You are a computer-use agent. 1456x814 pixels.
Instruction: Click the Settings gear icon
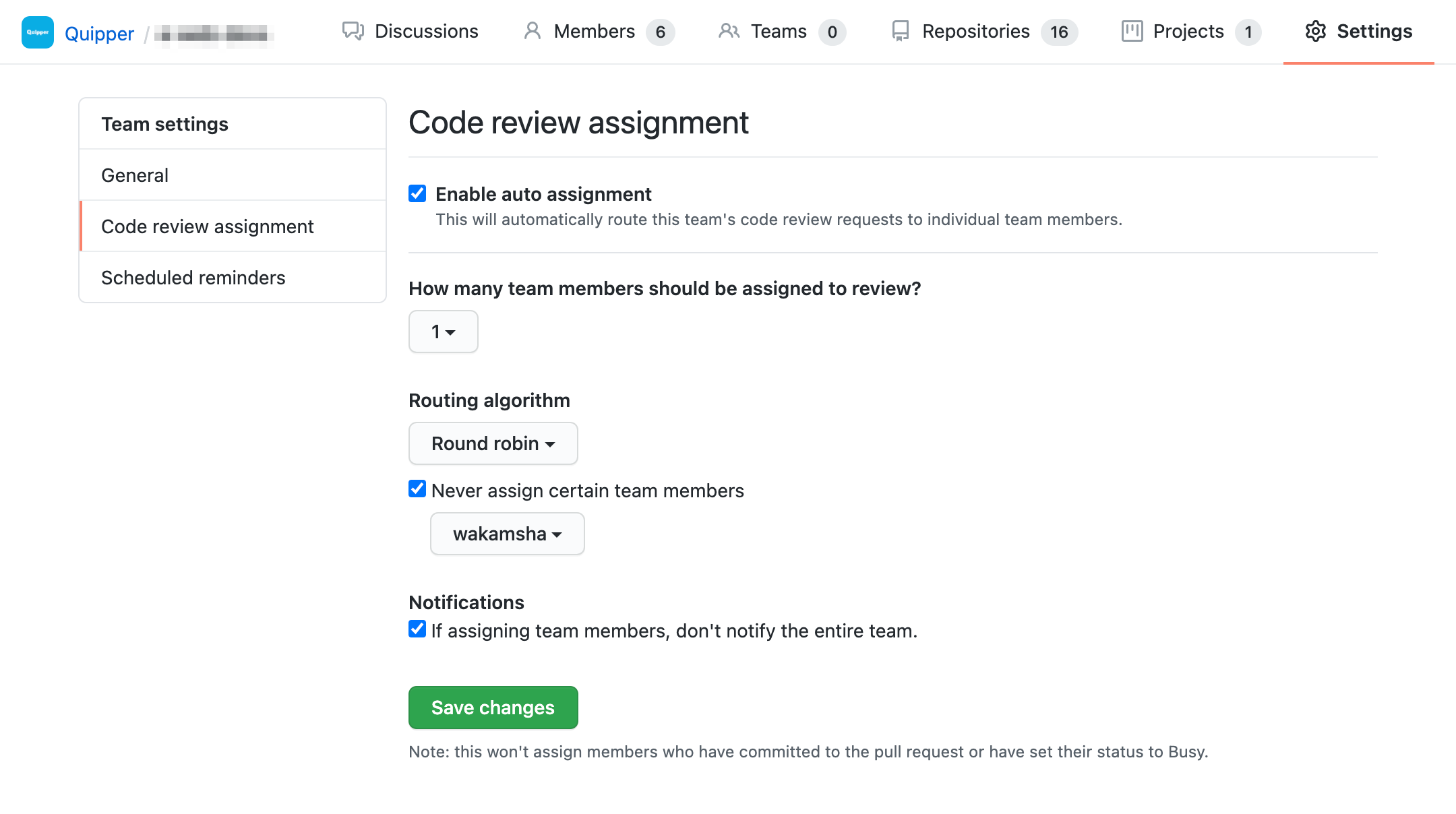pos(1315,31)
